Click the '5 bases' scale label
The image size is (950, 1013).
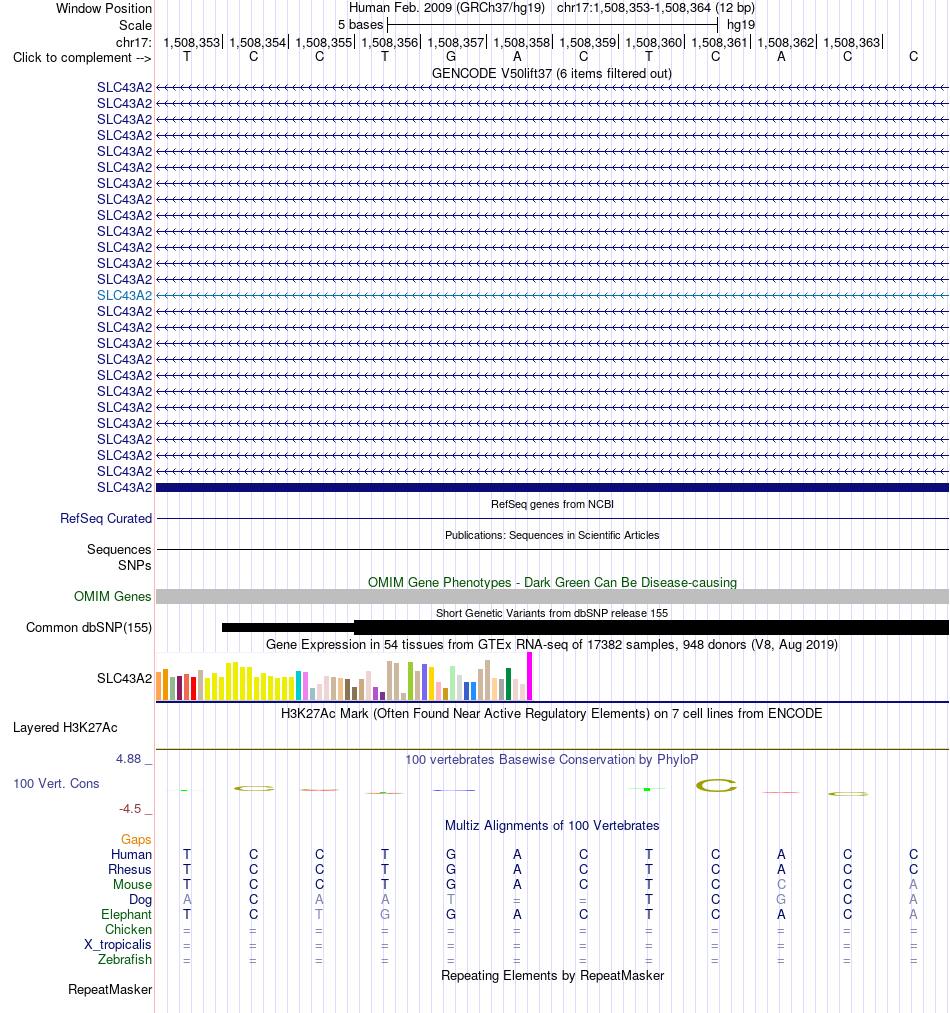[361, 25]
